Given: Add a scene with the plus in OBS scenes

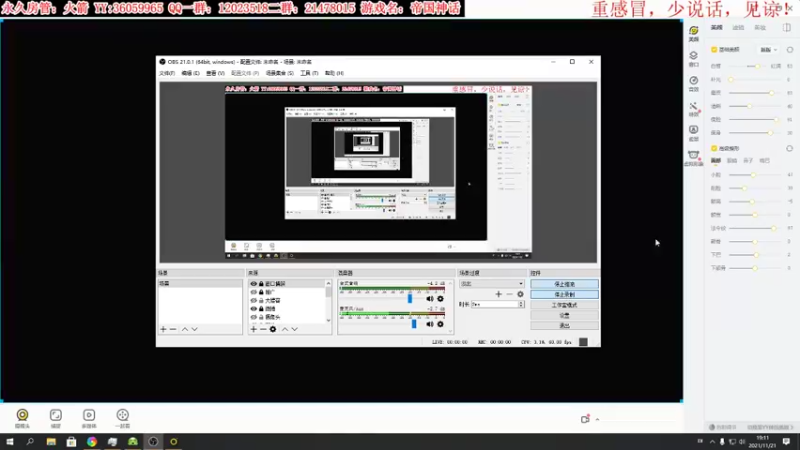Looking at the screenshot, I should pos(163,329).
